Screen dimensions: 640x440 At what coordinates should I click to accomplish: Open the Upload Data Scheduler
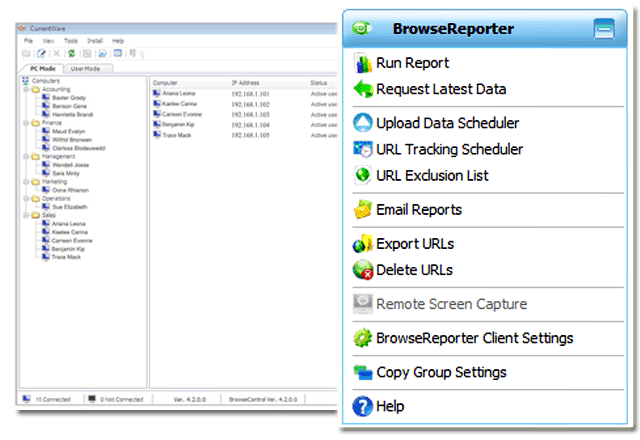[436, 123]
